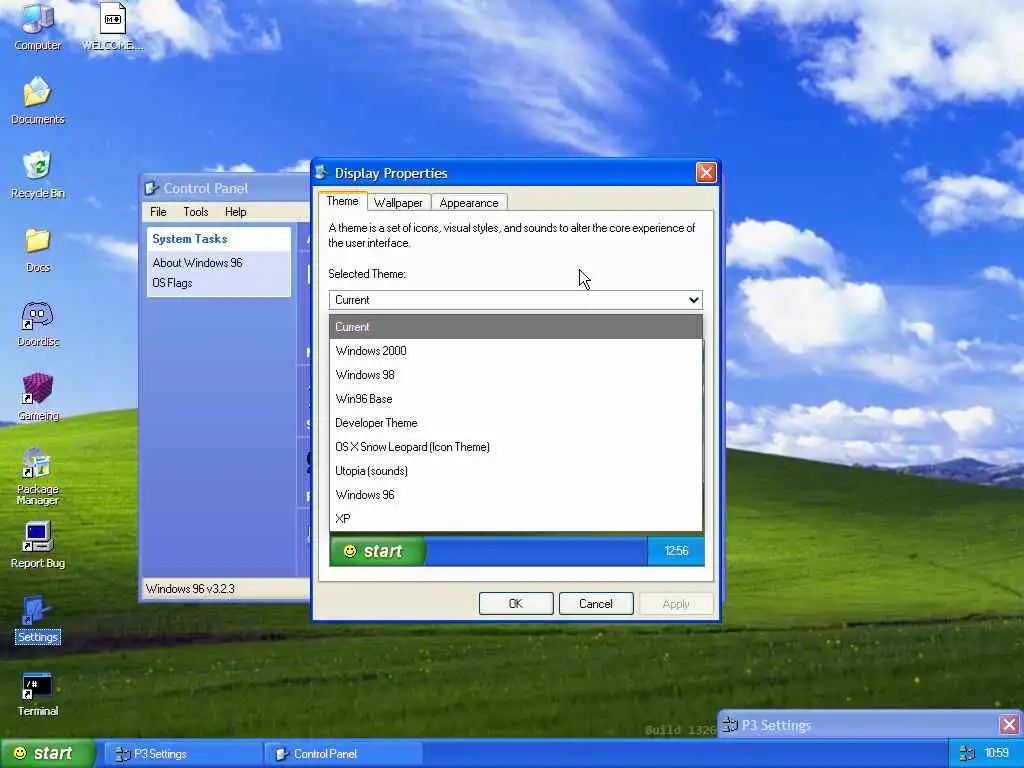Choose Windows 98 theme from list
This screenshot has height=768, width=1024.
[515, 375]
